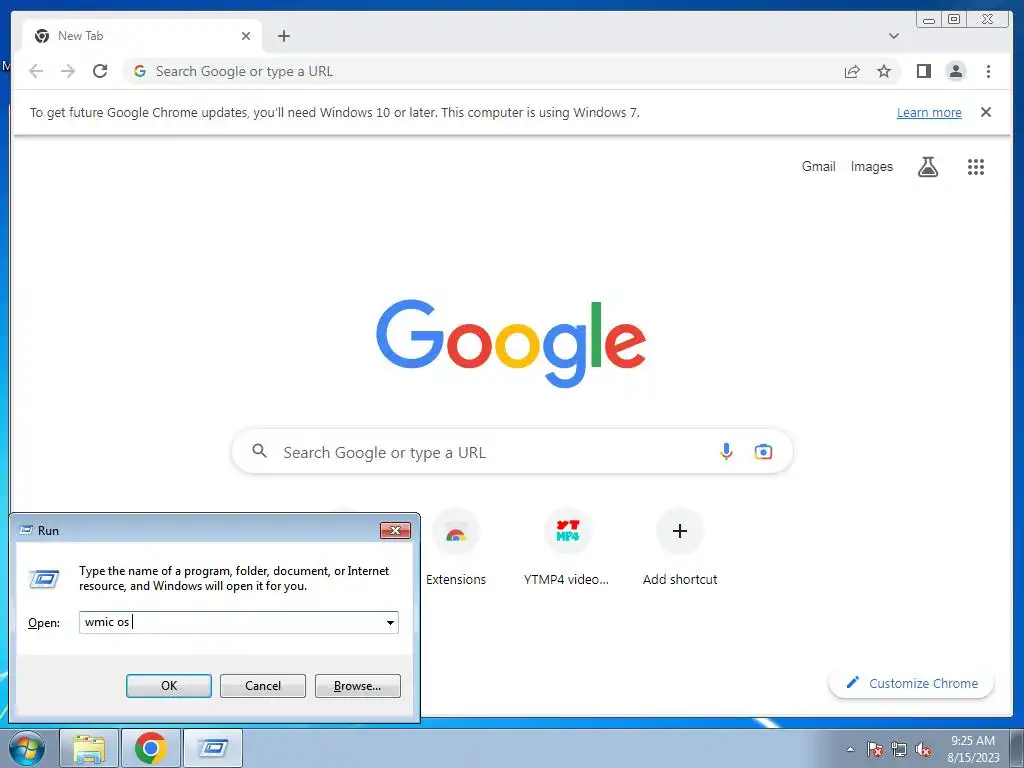Select the New Tab tab

click(x=142, y=36)
